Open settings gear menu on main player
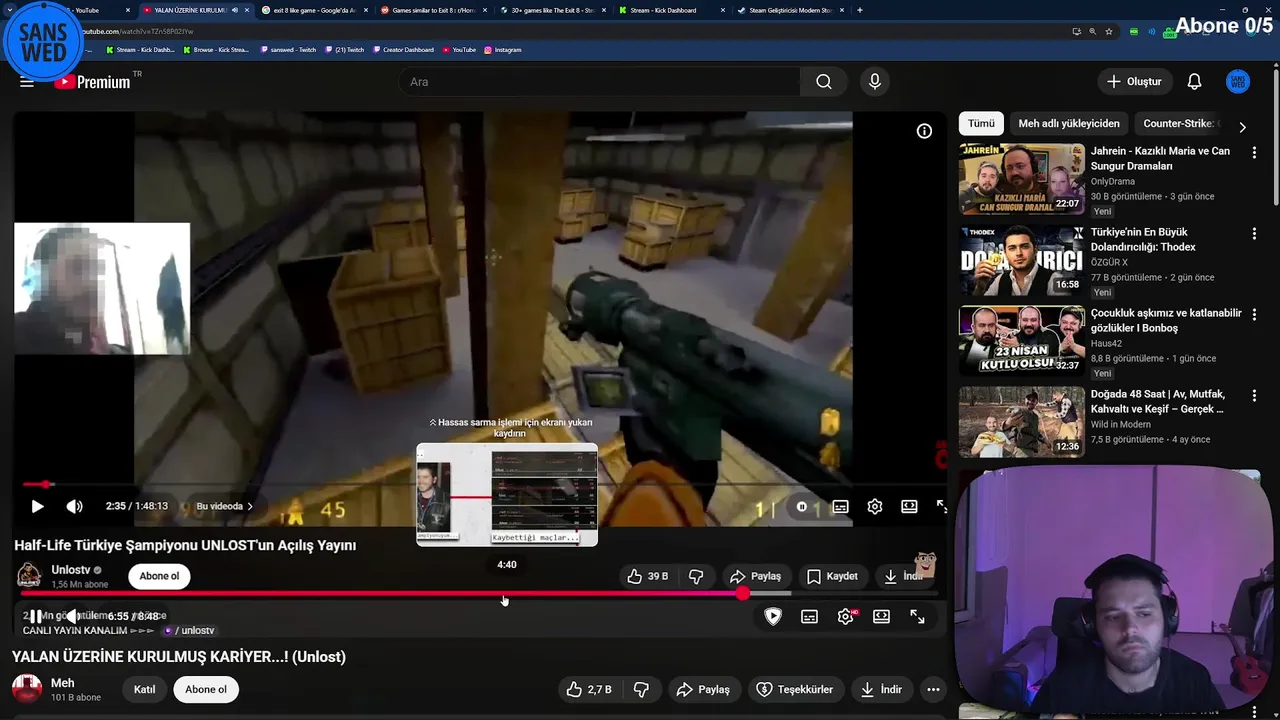This screenshot has width=1280, height=720. [846, 617]
